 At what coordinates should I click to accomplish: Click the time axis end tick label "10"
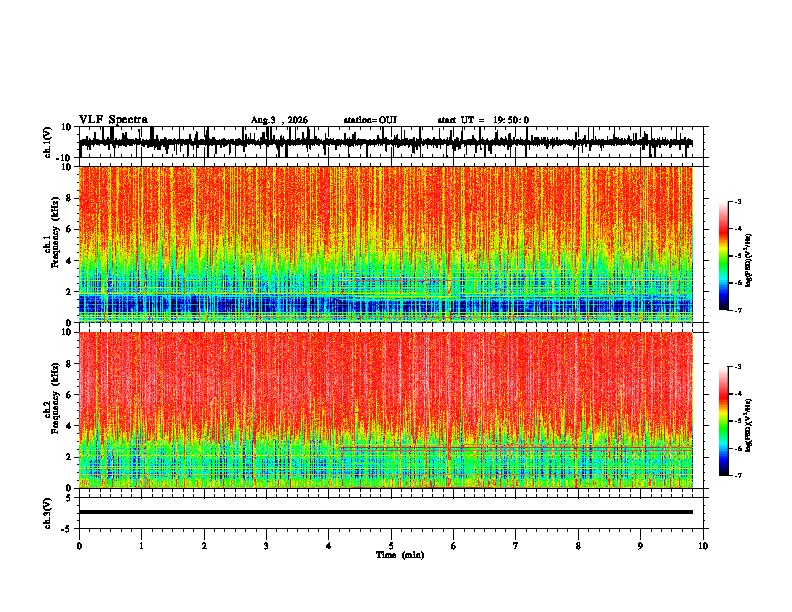[703, 546]
